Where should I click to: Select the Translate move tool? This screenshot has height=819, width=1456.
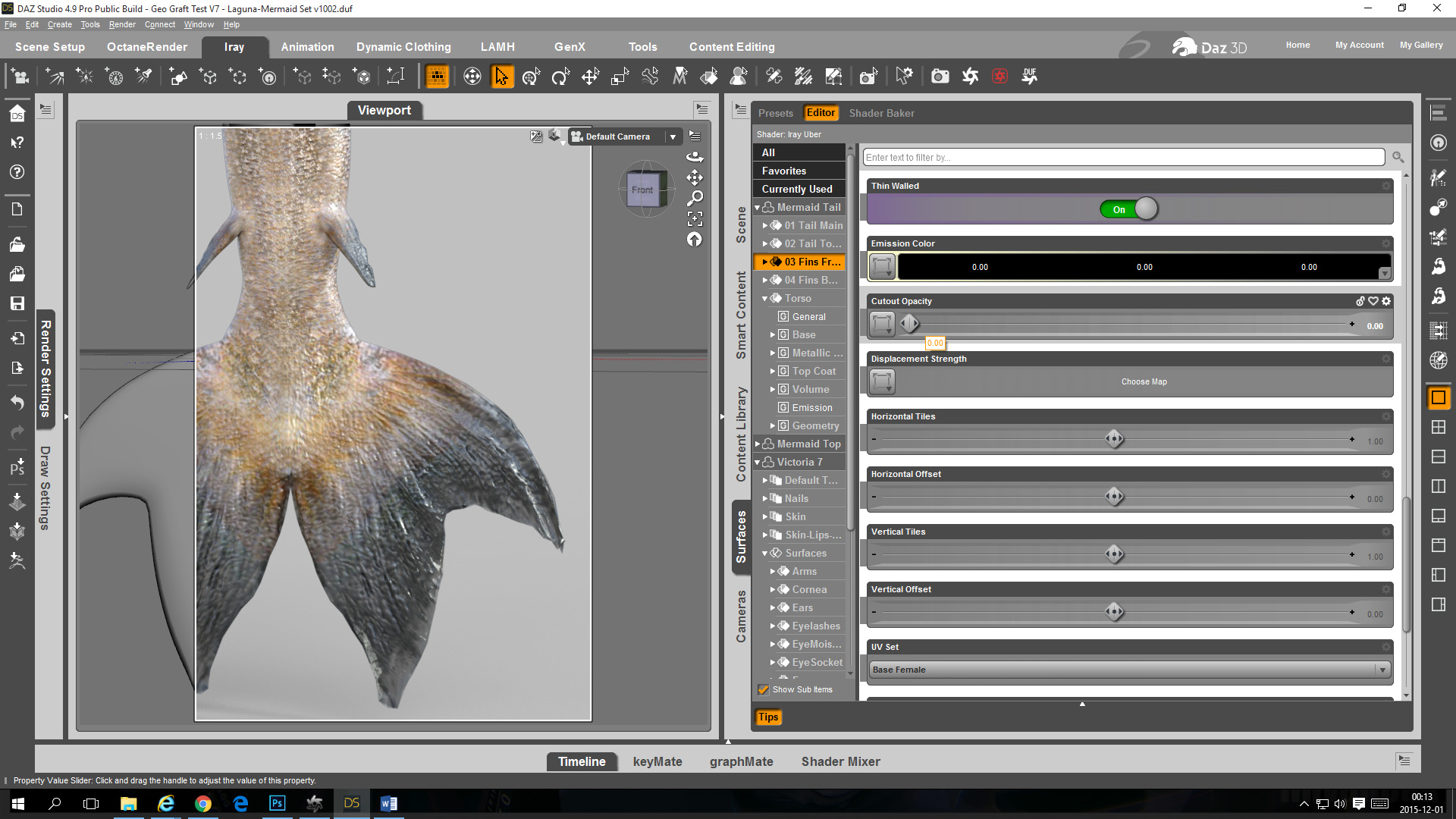[x=590, y=77]
